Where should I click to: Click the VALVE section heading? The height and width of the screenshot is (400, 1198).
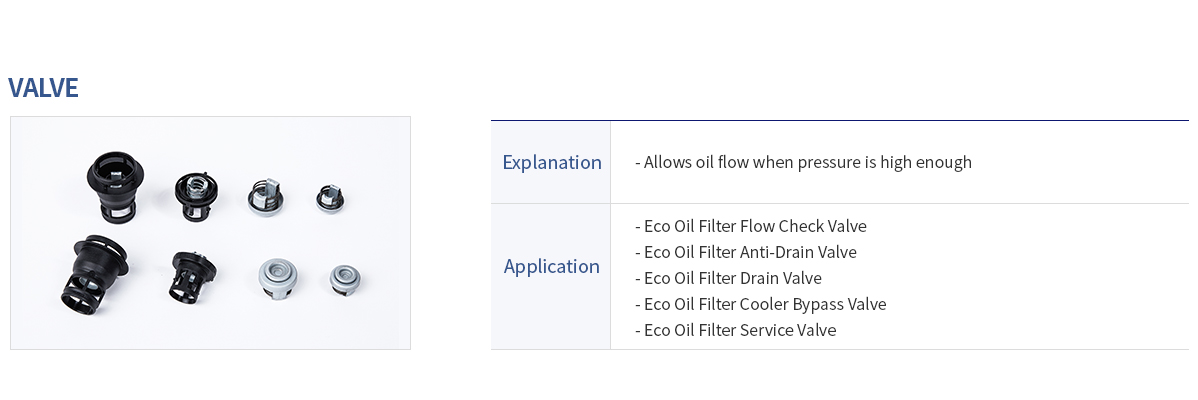[x=44, y=88]
